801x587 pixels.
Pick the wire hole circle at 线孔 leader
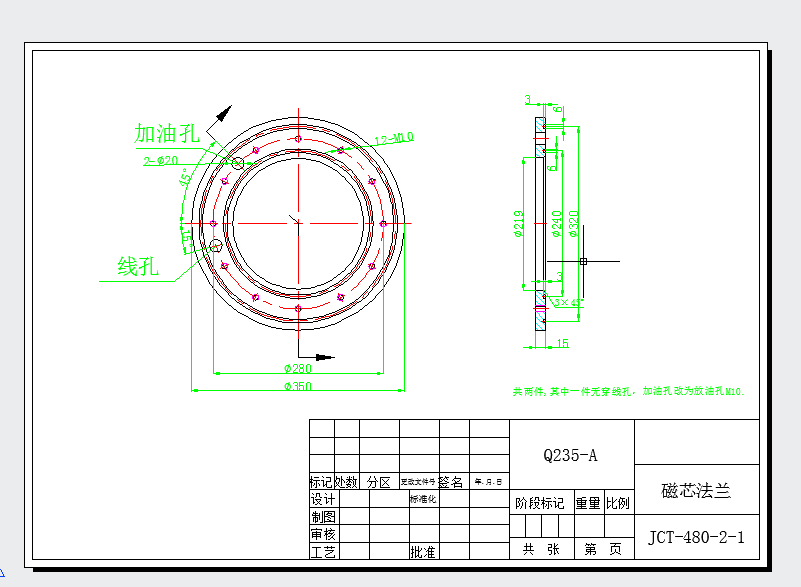216,246
